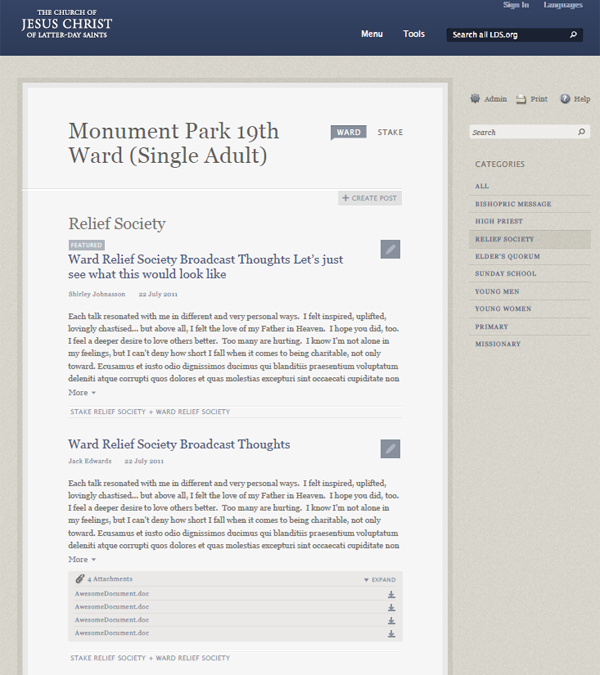Click Ward Relief Society tag under first post
The width and height of the screenshot is (600, 675).
pyautogui.click(x=193, y=412)
